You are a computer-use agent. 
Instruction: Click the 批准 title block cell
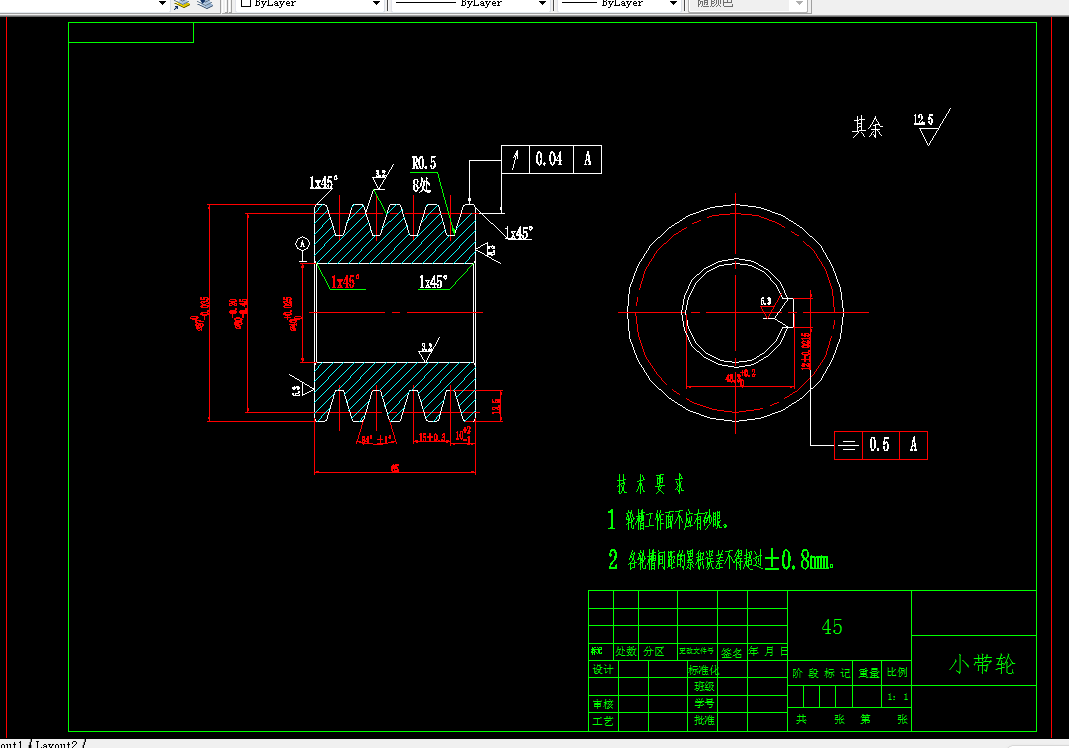704,721
